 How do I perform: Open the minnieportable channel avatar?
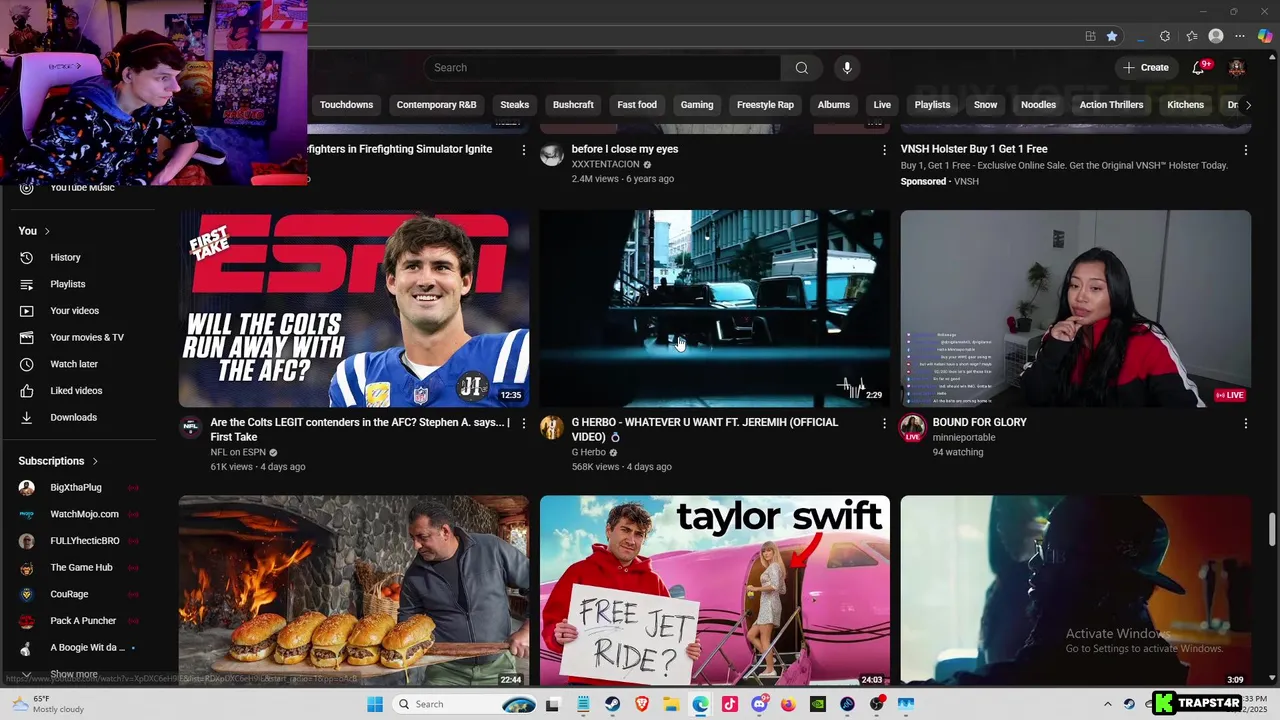[912, 429]
